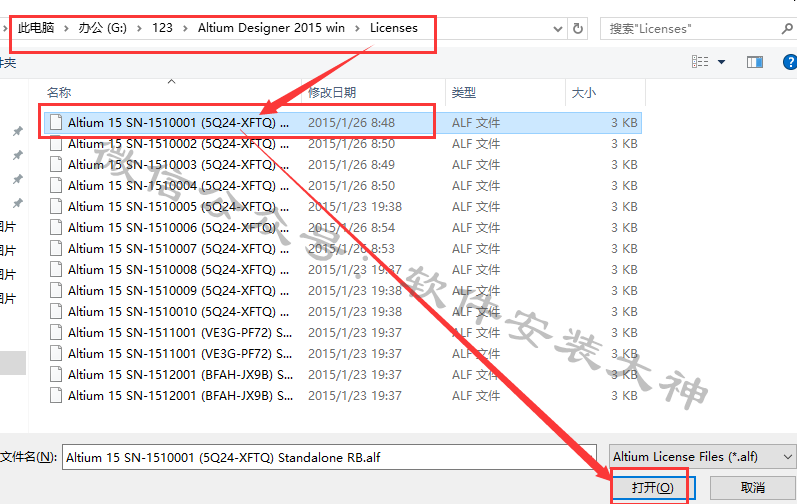
Task: Expand the view options dropdown arrow
Action: (721, 62)
